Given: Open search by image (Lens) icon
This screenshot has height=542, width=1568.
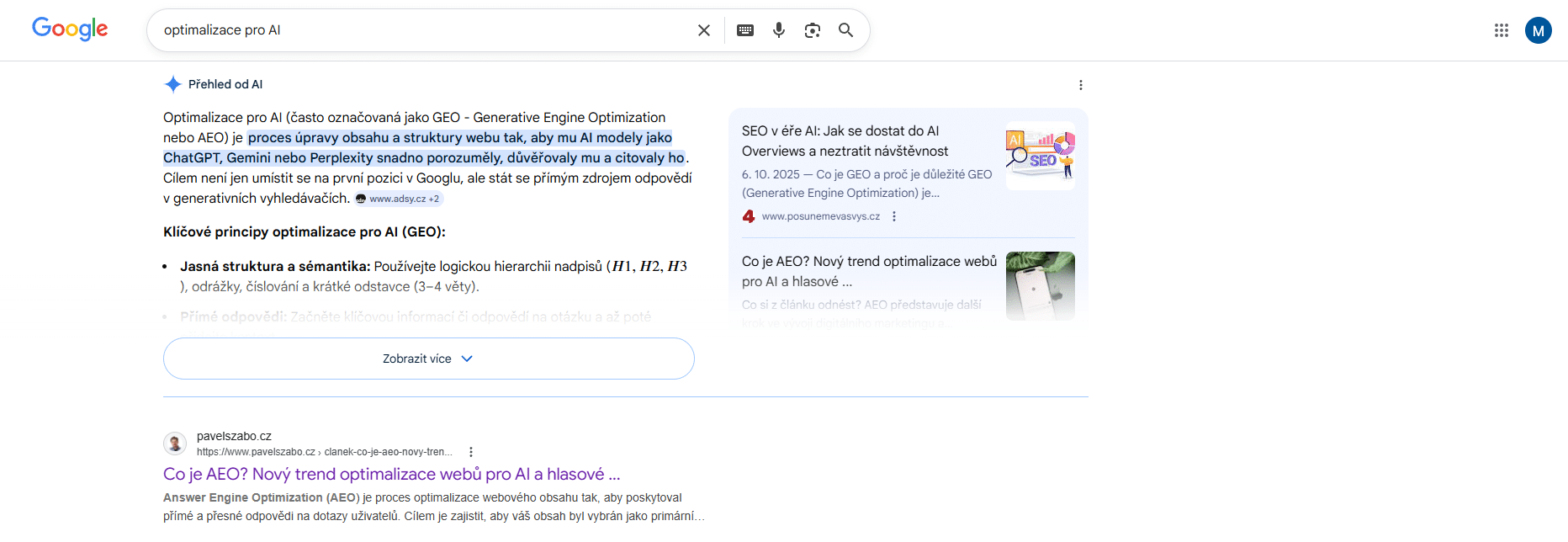Looking at the screenshot, I should [x=813, y=30].
